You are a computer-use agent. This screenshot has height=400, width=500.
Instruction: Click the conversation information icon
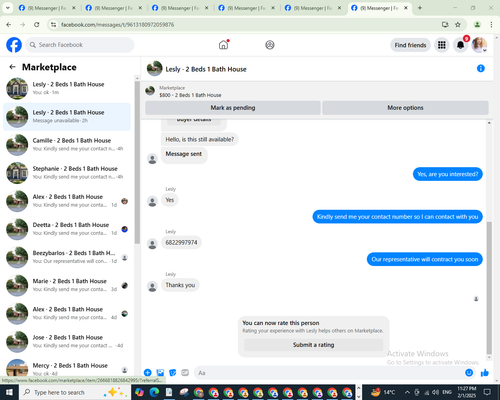tap(481, 68)
